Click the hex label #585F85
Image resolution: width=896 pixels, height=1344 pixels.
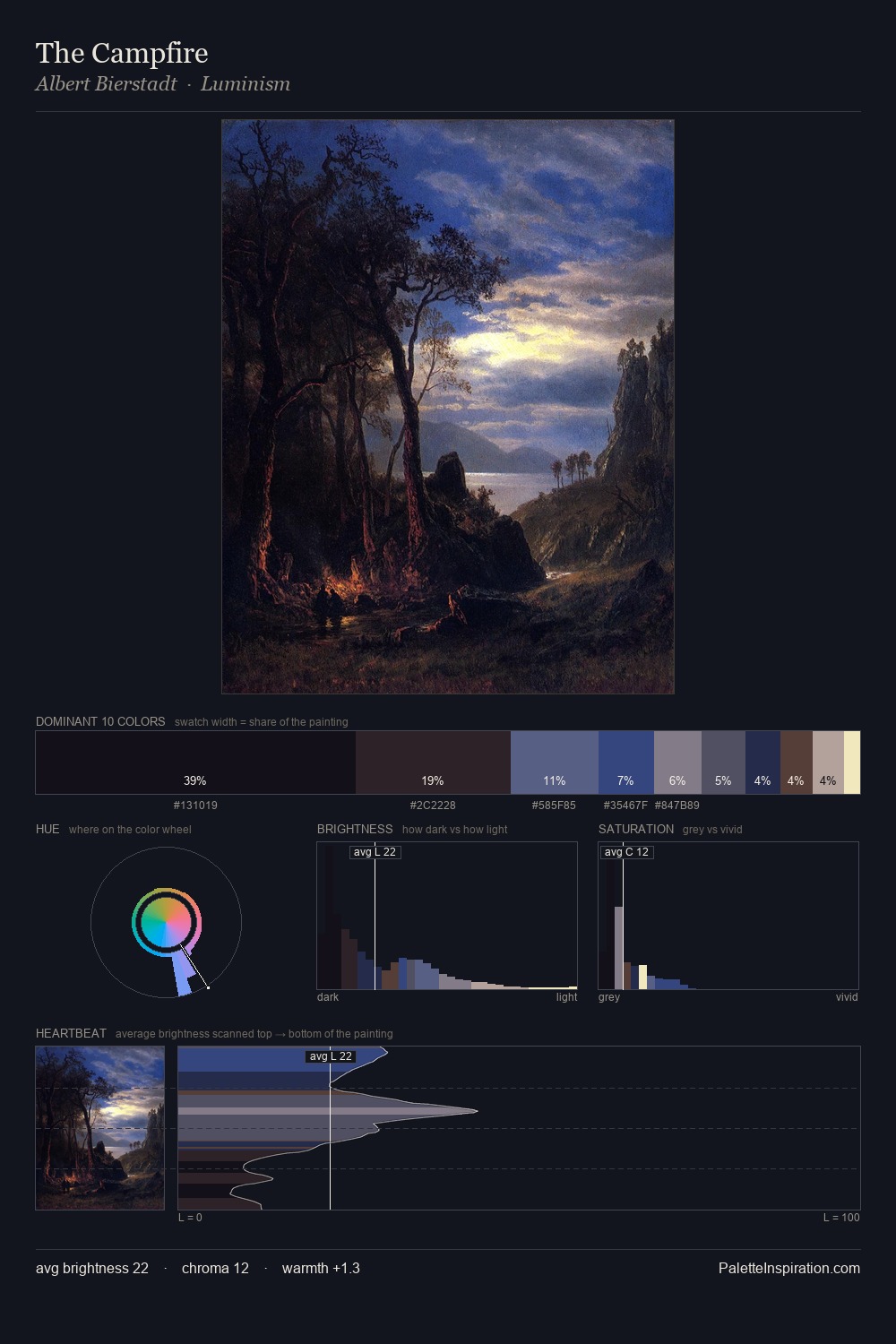554,806
